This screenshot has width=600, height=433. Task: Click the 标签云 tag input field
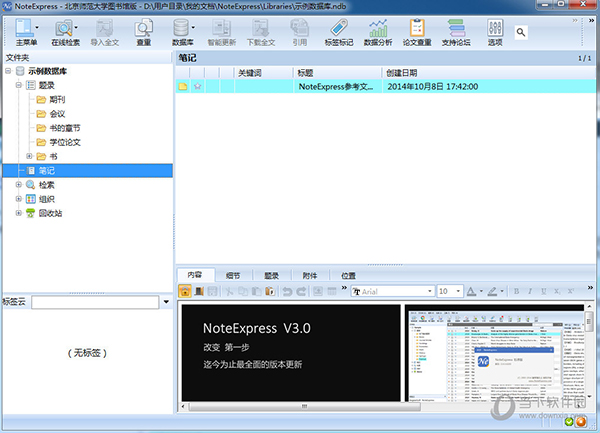point(93,302)
